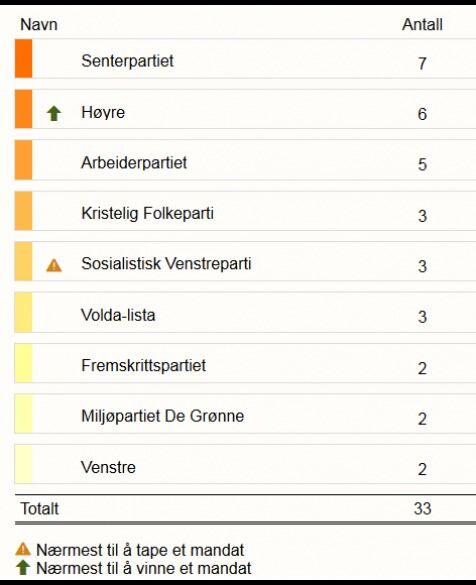Click the green up arrow beside Høyre
This screenshot has height=585, width=476.
[x=54, y=113]
